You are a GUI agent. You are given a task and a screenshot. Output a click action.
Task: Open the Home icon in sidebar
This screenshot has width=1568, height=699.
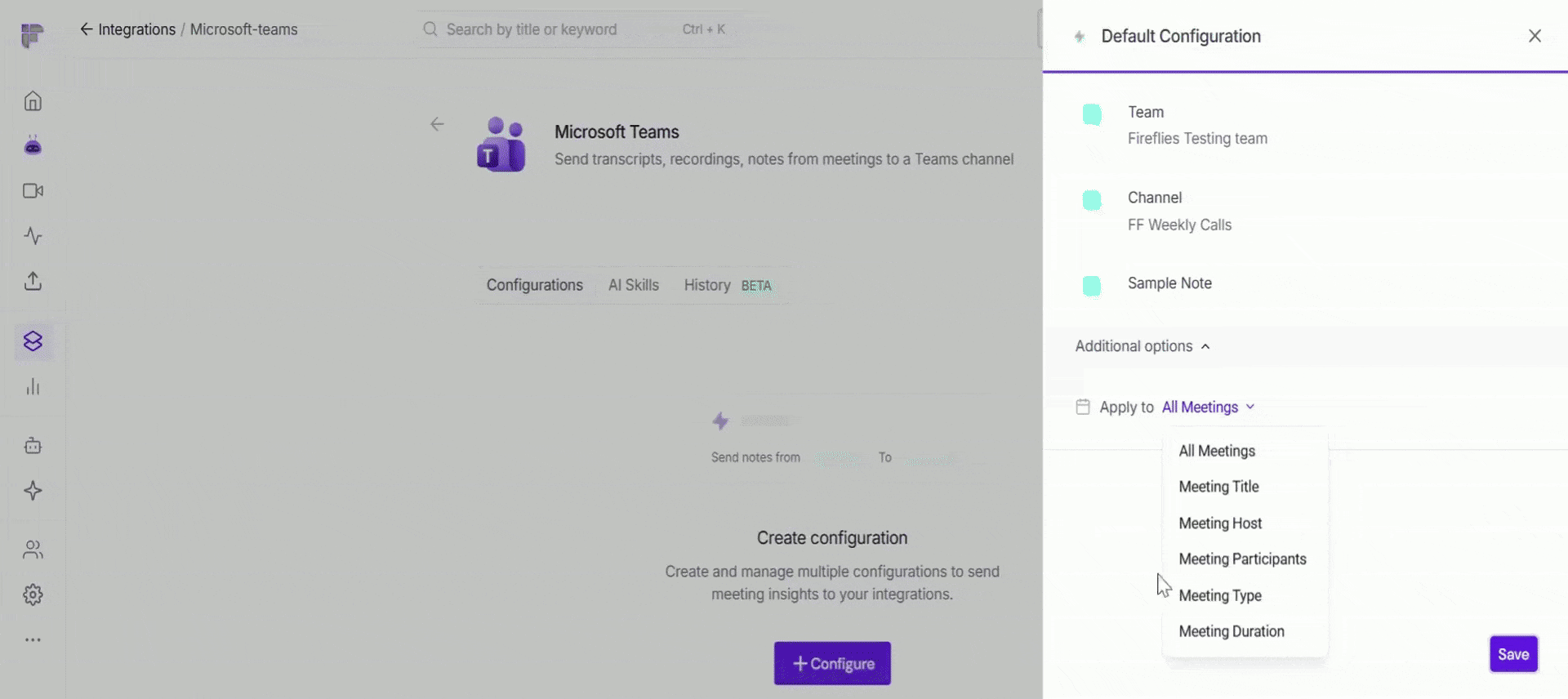pos(33,101)
